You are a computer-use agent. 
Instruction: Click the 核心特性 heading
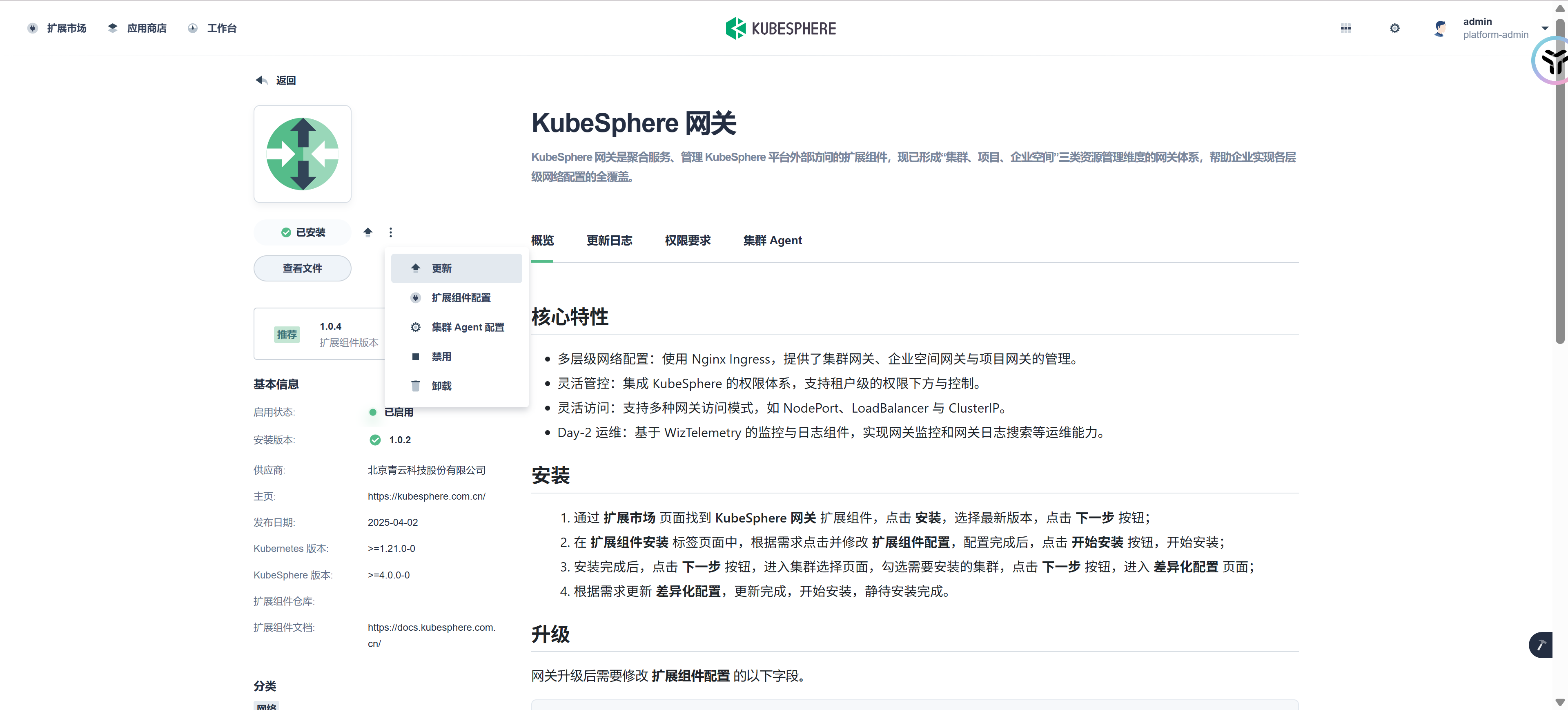pos(570,317)
